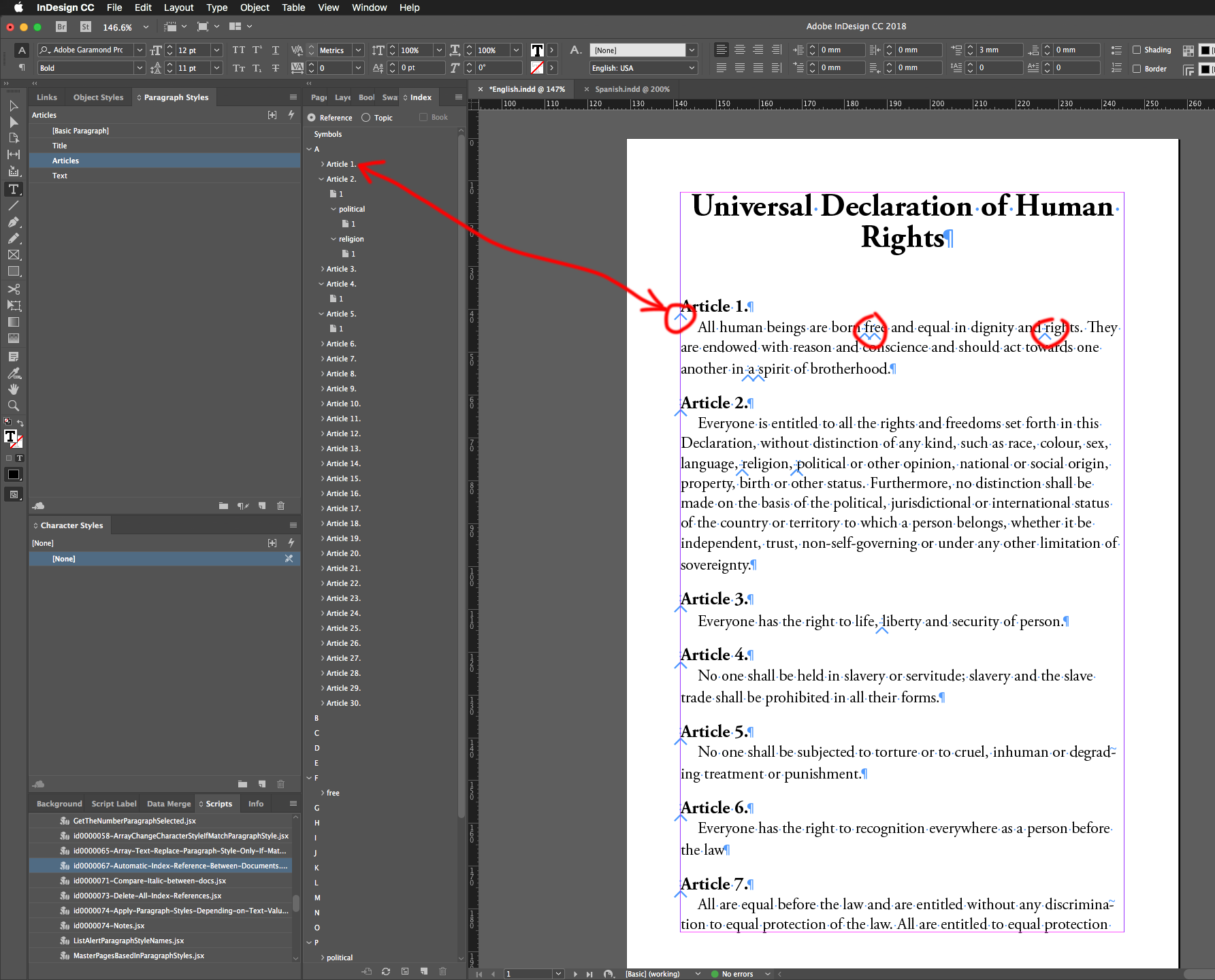Viewport: 1215px width, 980px height.
Task: Switch to the Spanish.indd document tab
Action: 632,89
